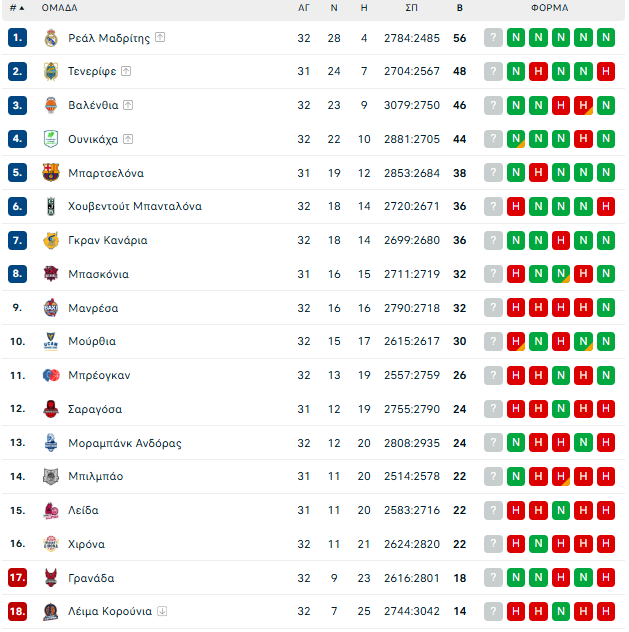Click promotion arrow icon next to Τενερίφε

(126, 71)
